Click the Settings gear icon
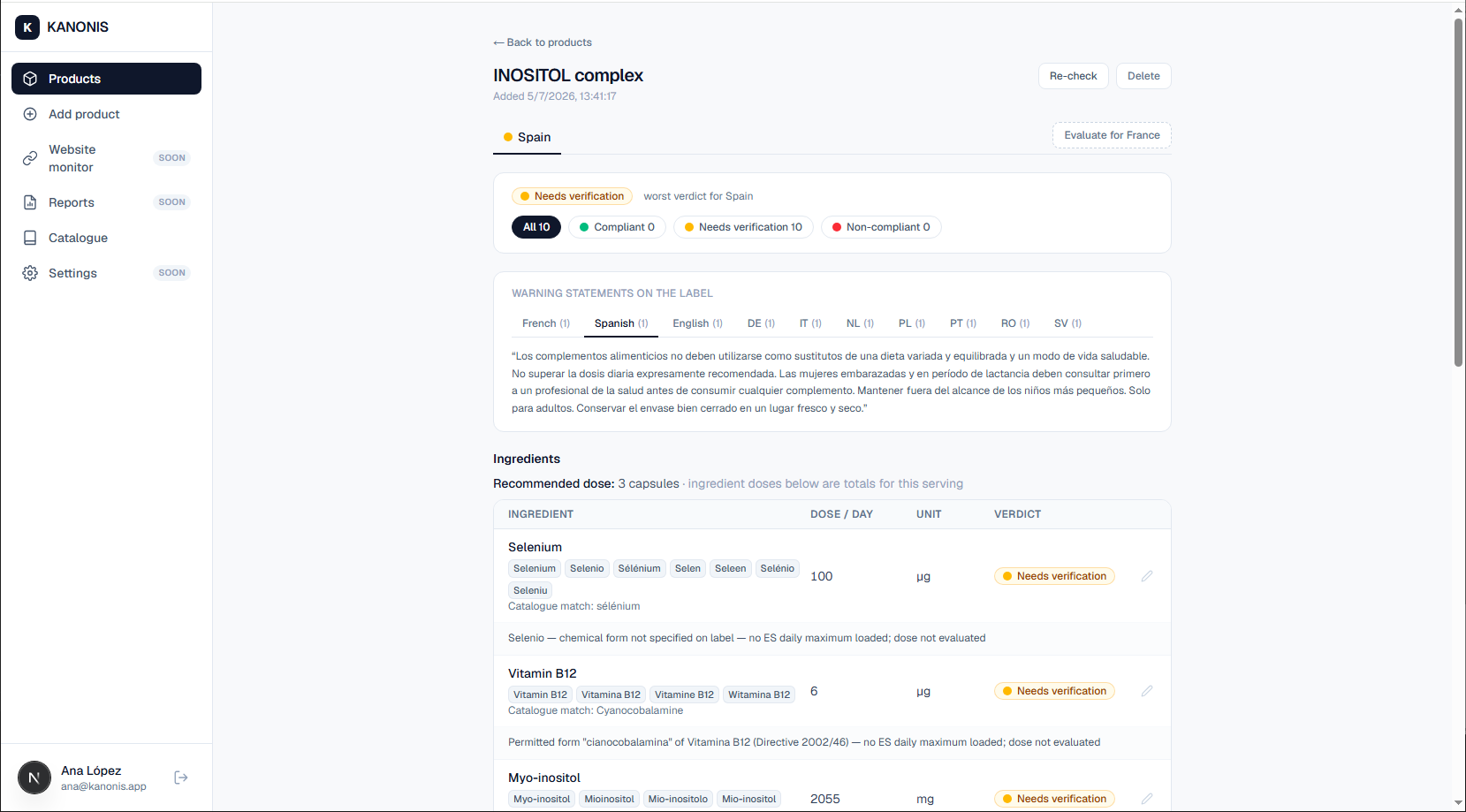The height and width of the screenshot is (812, 1466). click(30, 273)
